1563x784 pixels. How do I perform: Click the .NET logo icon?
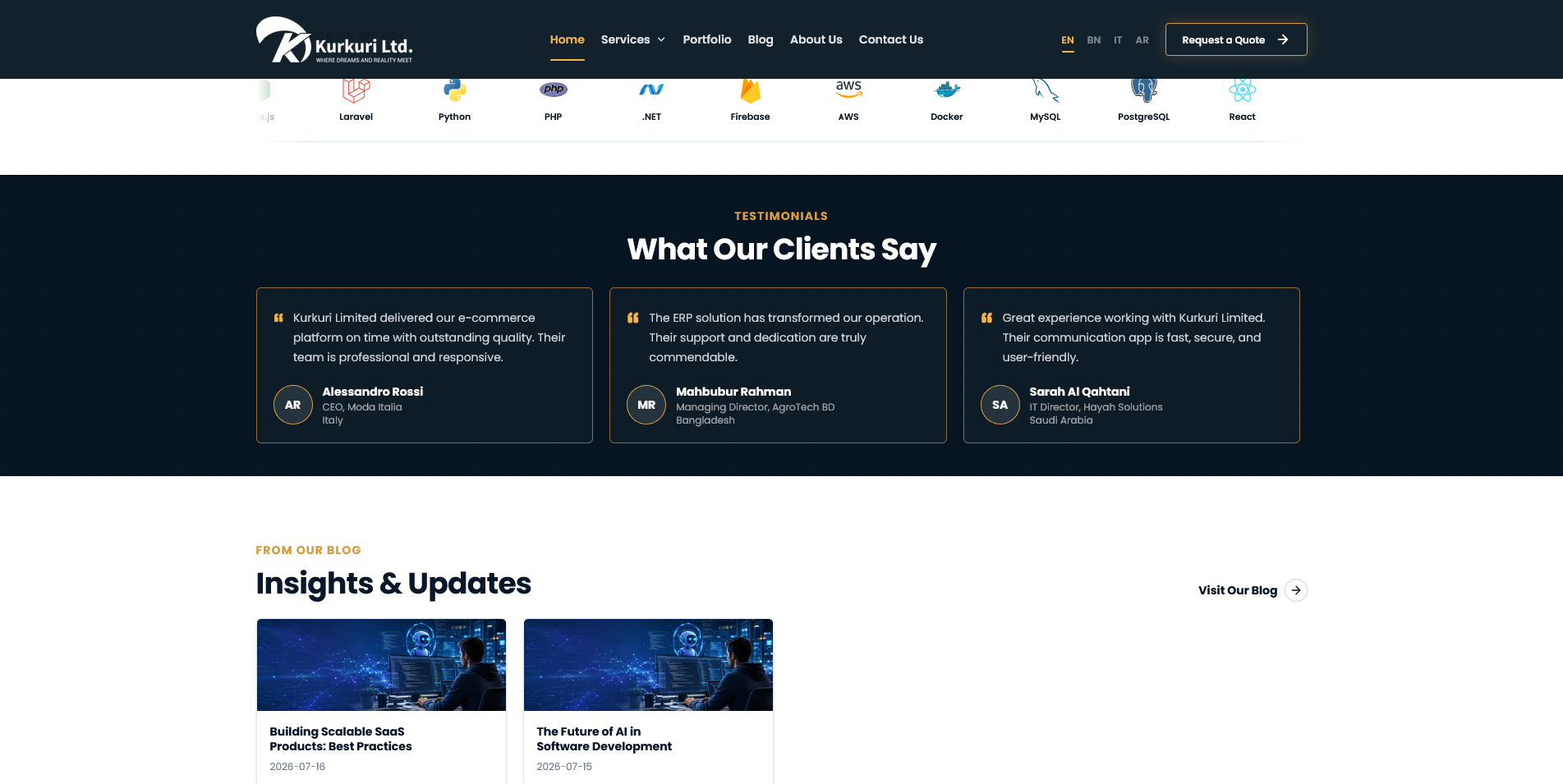(651, 89)
